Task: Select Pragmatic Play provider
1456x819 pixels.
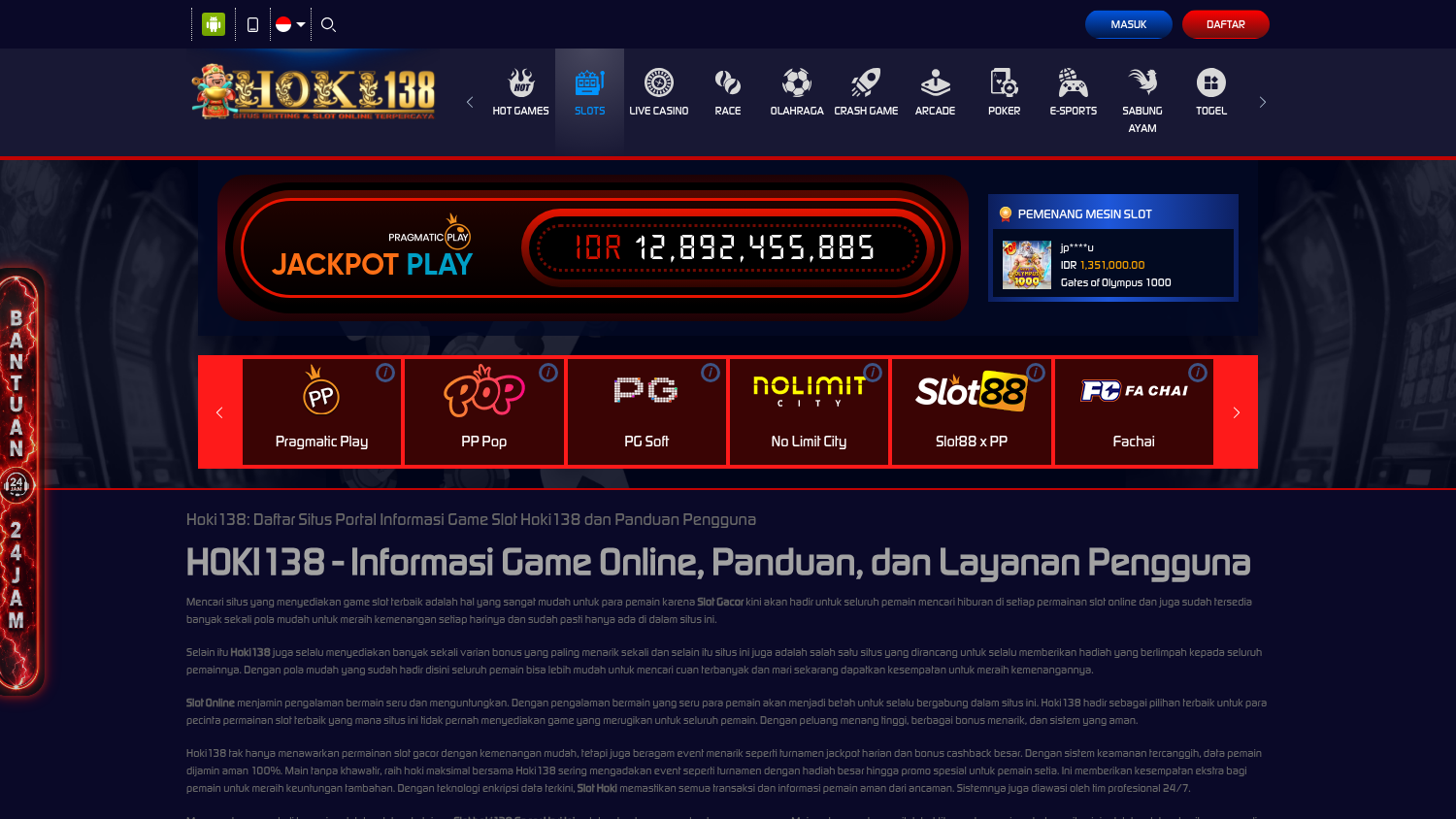Action: (x=321, y=412)
